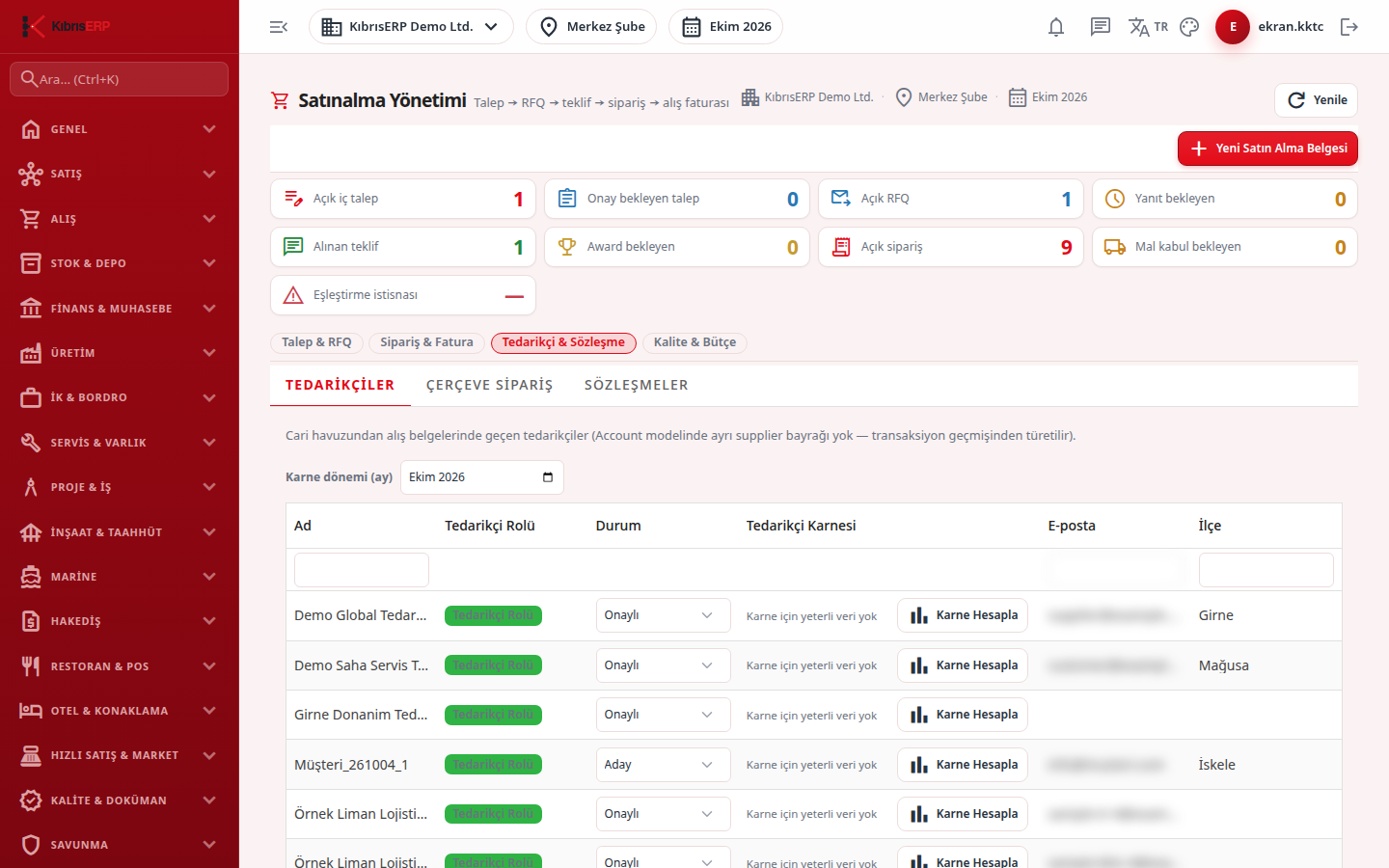The height and width of the screenshot is (868, 1389).
Task: Open Durum dropdown for Müşteri_261004_1
Action: click(x=662, y=765)
